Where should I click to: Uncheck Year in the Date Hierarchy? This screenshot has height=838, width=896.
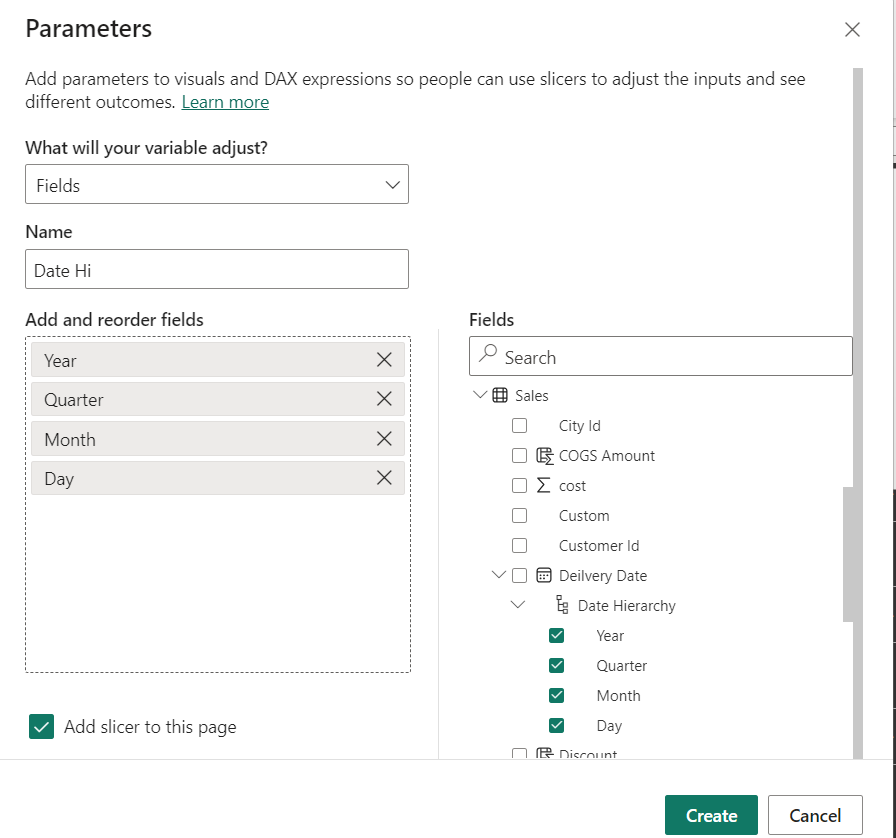point(557,635)
